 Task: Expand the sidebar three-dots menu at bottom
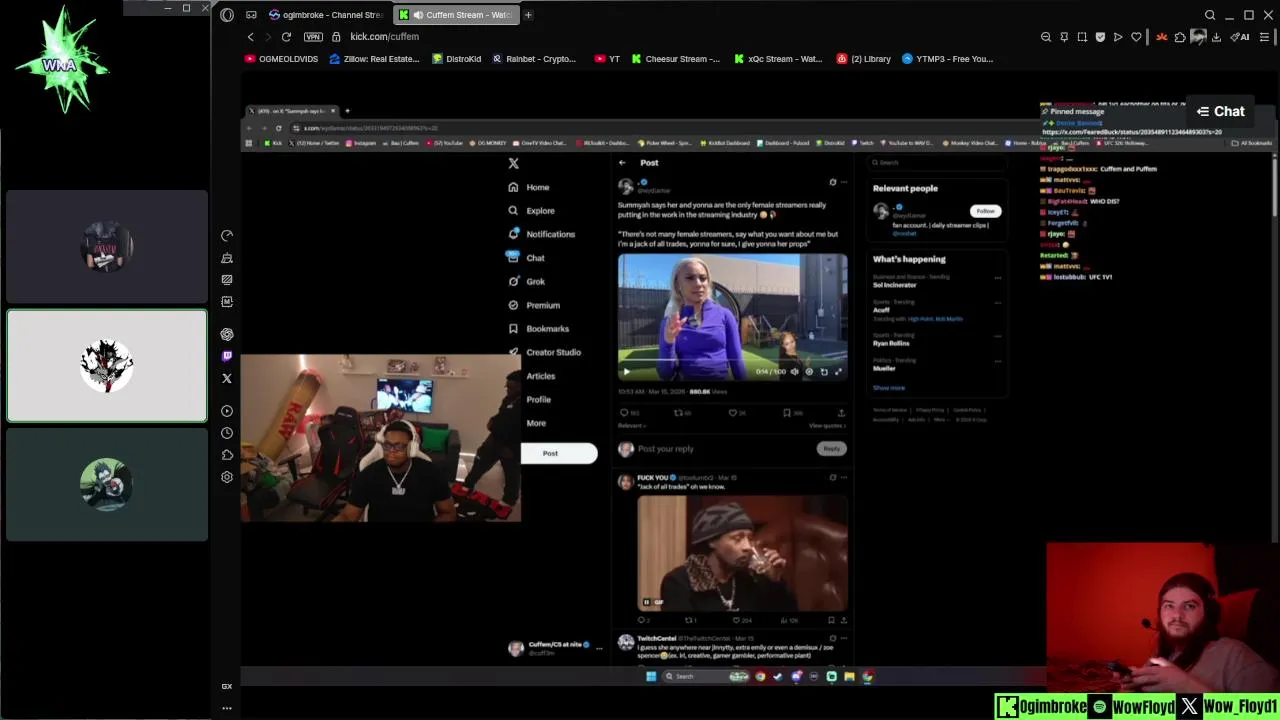point(227,708)
